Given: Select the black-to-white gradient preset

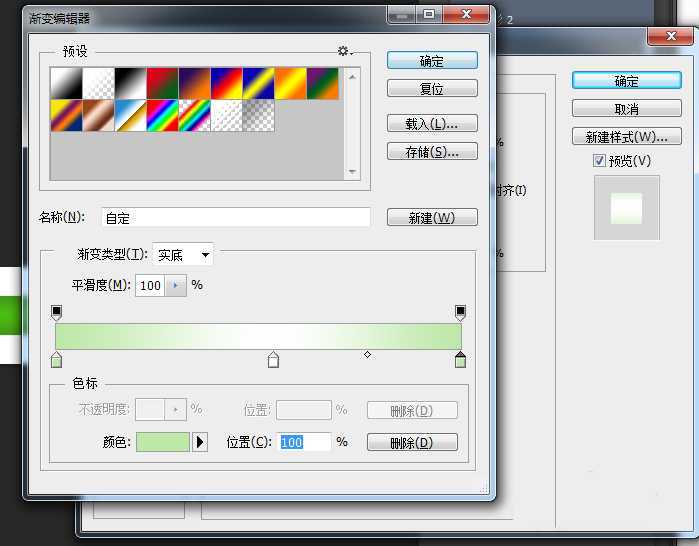Looking at the screenshot, I should click(130, 83).
